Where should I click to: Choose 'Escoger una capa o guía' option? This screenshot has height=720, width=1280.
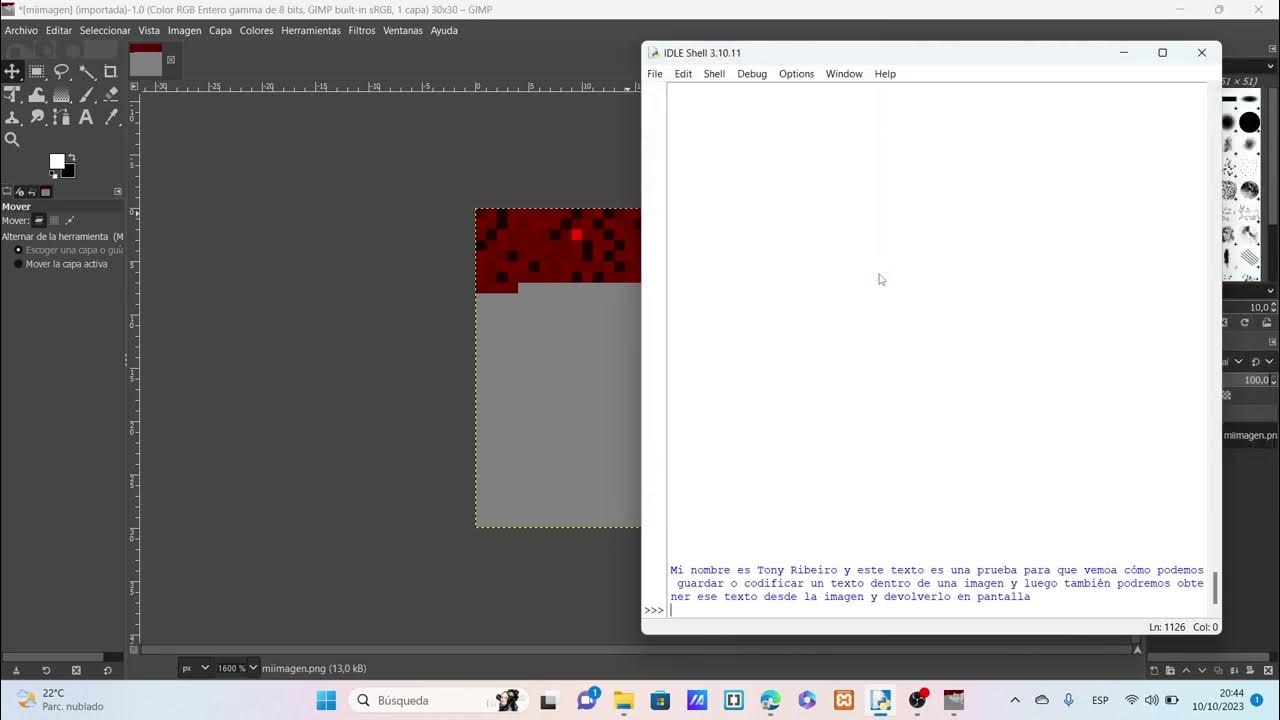tap(68, 250)
